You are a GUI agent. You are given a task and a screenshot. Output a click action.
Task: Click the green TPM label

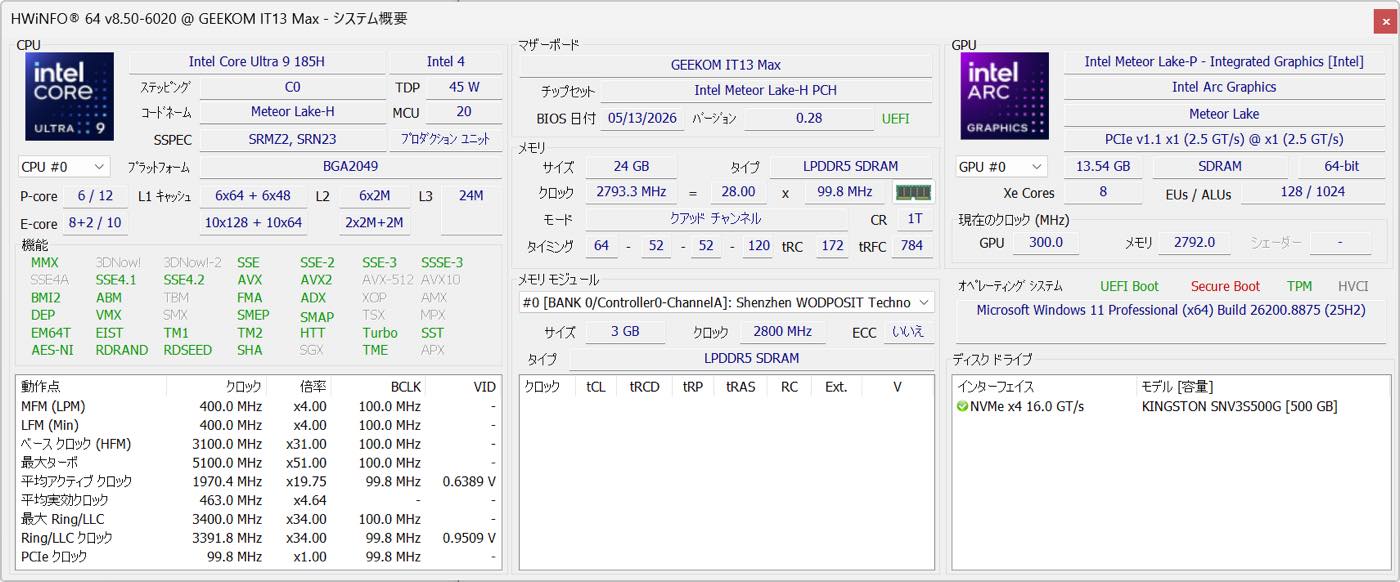1299,286
